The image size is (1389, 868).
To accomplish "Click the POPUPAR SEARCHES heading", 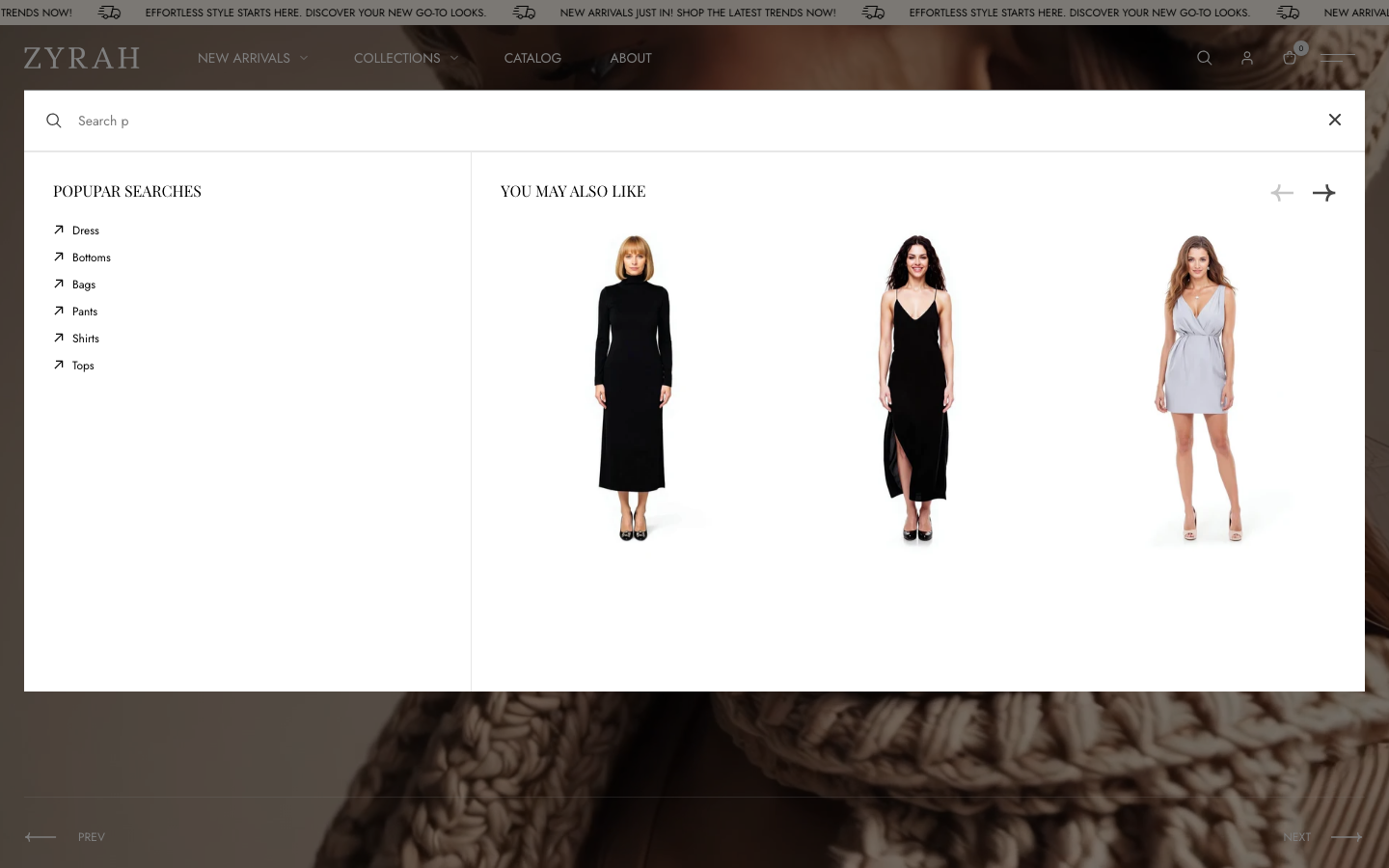I will pyautogui.click(x=127, y=191).
